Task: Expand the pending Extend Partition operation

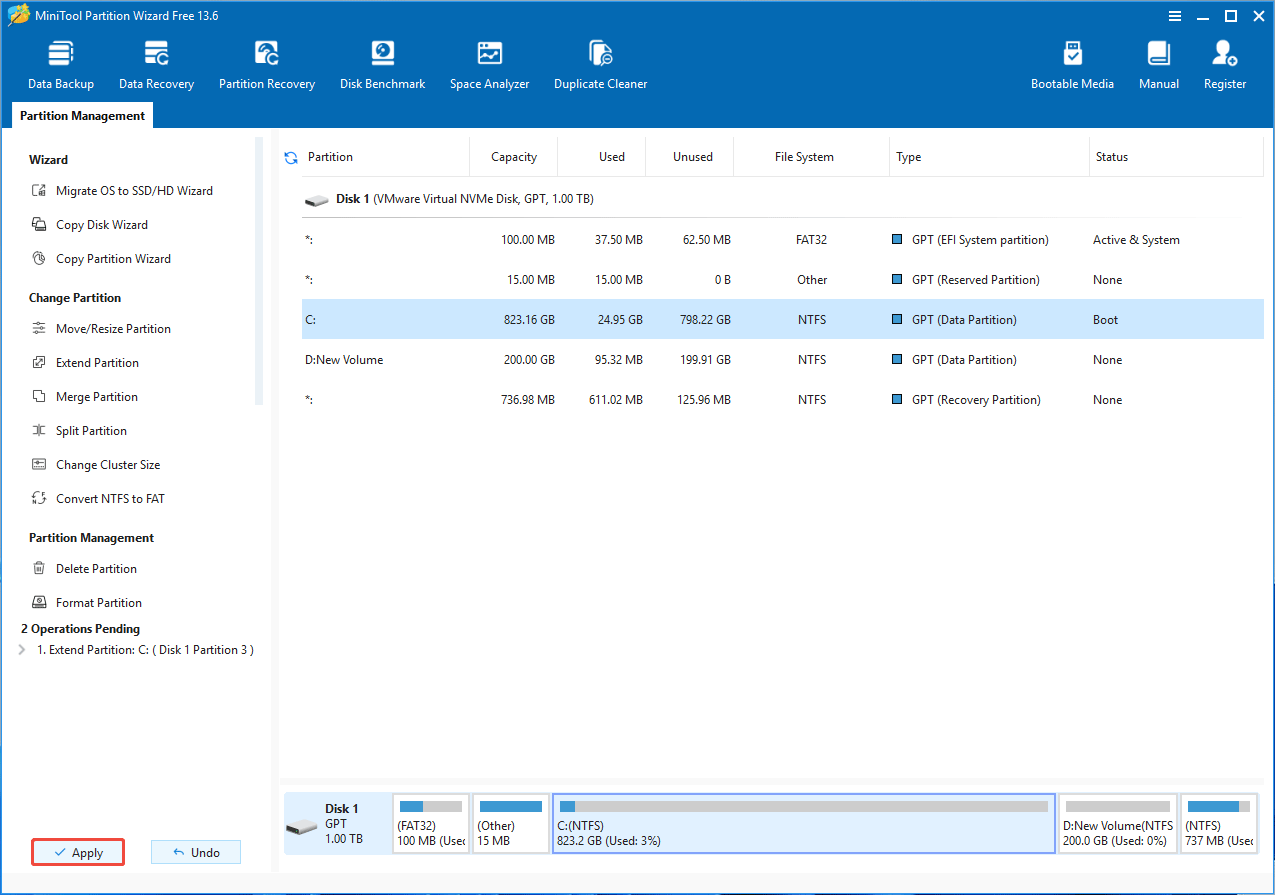Action: pos(22,650)
